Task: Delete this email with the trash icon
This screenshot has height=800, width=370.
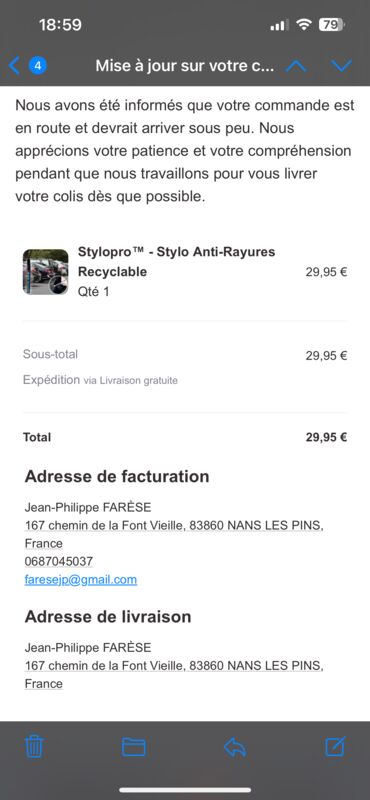Action: coord(34,747)
